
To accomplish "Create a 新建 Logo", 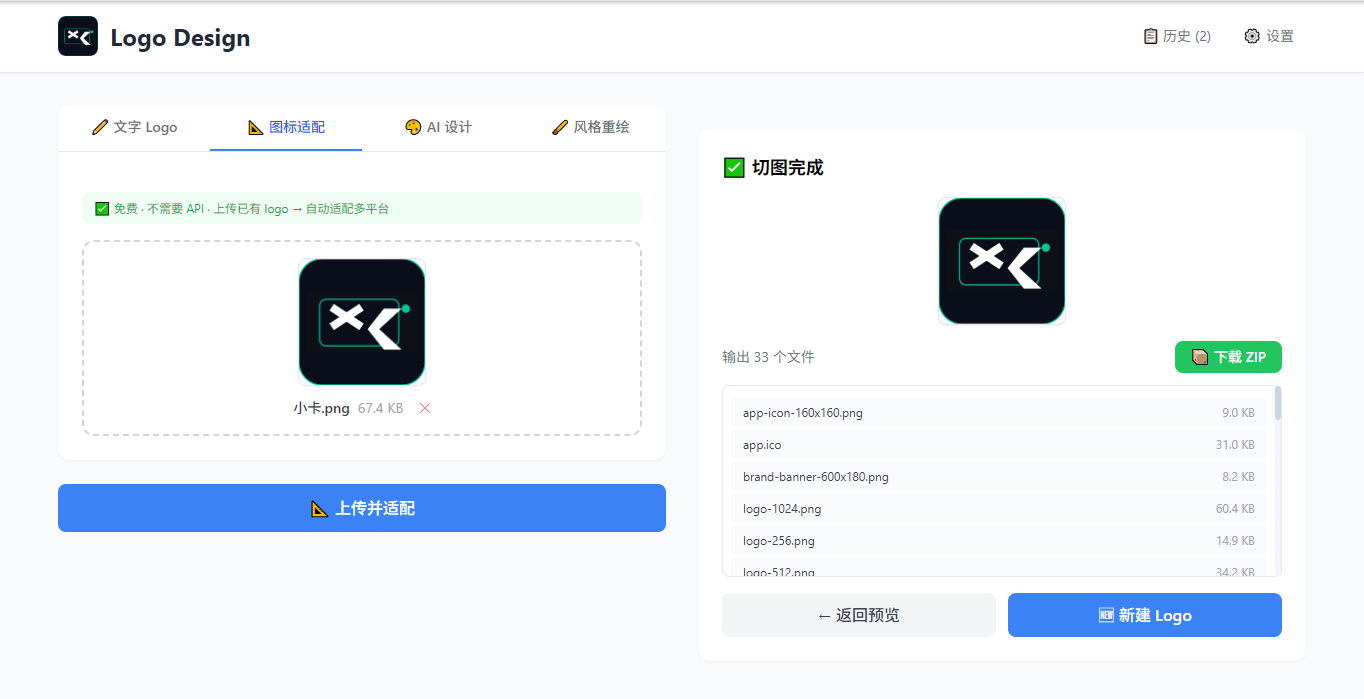I will click(x=1145, y=615).
